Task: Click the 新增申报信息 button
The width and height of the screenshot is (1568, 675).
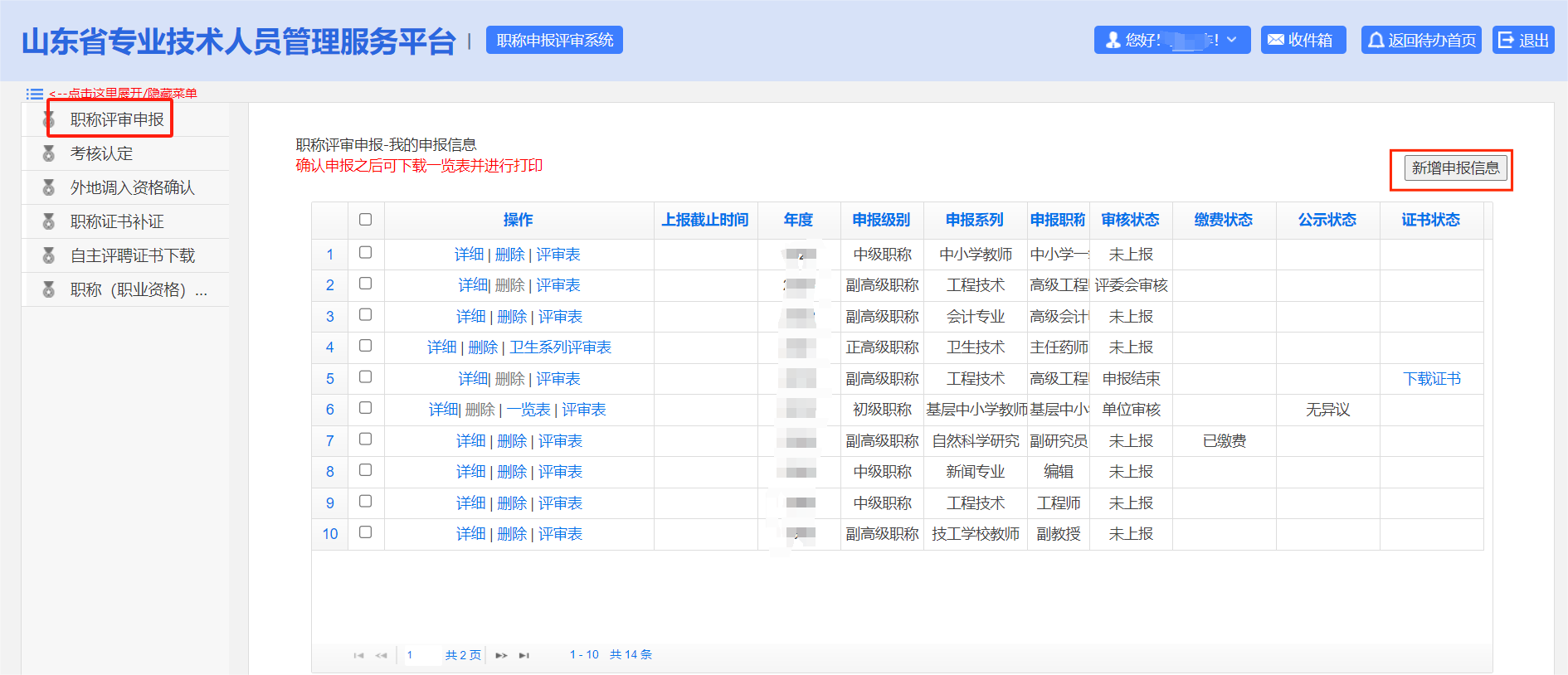Action: click(x=1455, y=168)
